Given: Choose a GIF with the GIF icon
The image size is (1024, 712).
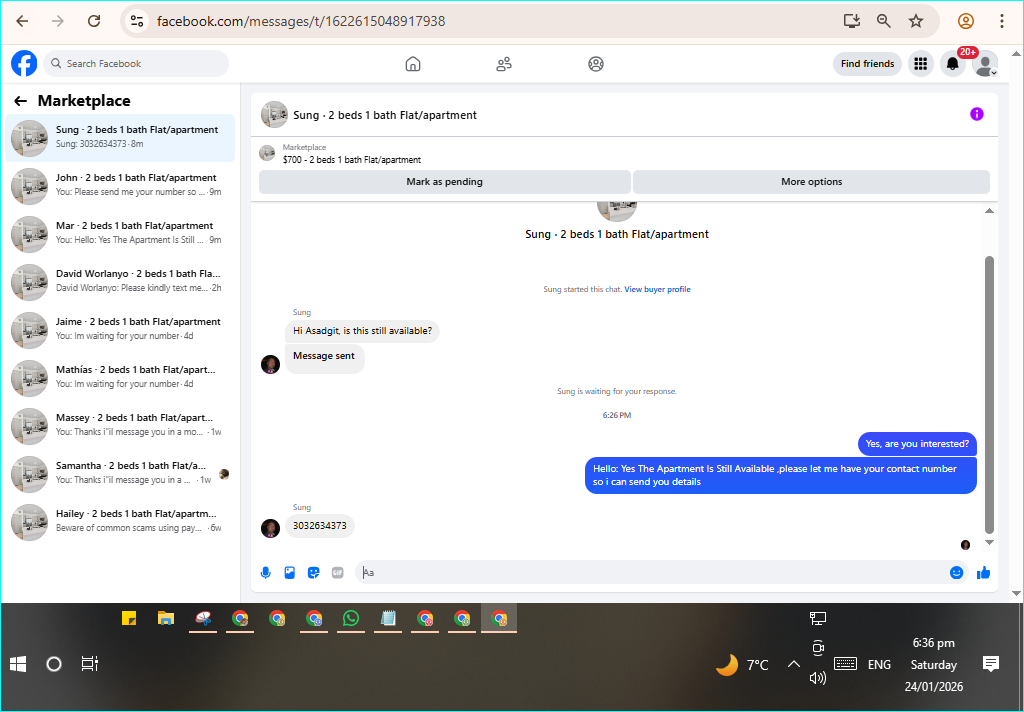Looking at the screenshot, I should [338, 573].
